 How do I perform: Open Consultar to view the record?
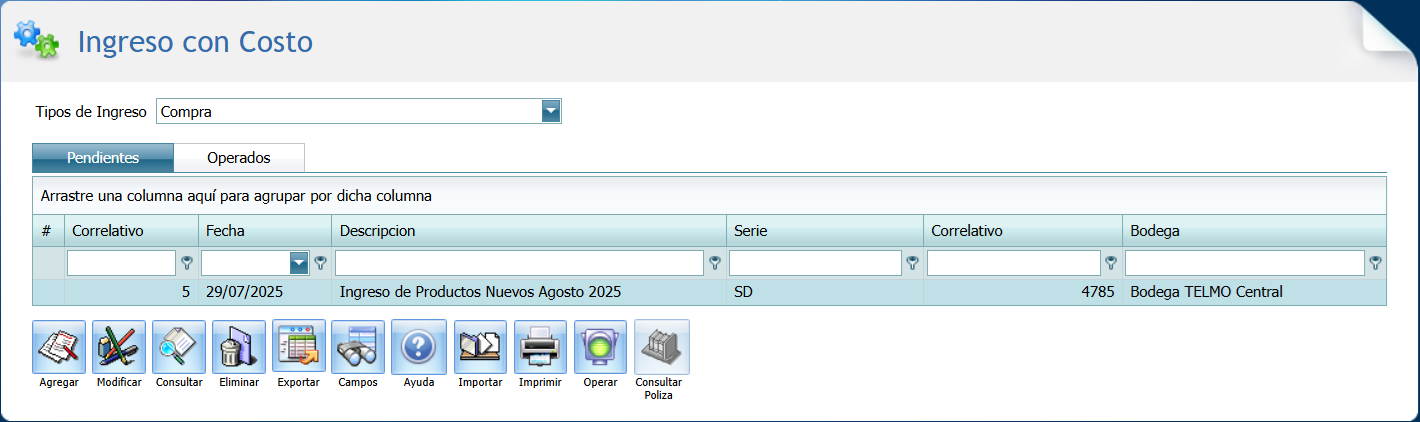pyautogui.click(x=179, y=347)
